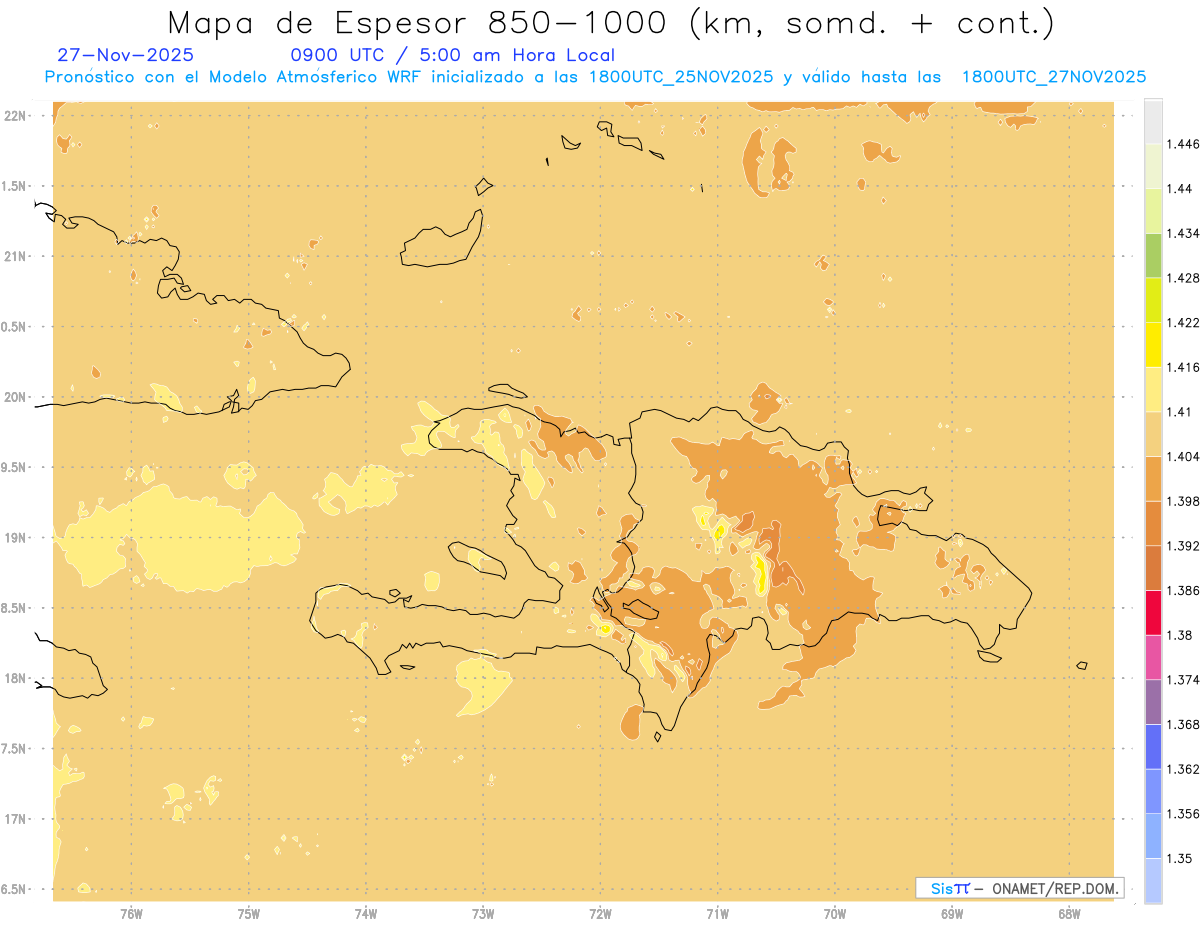Click the green swatch in the color legend
Viewport: 1200px width, 927px height.
(1153, 255)
